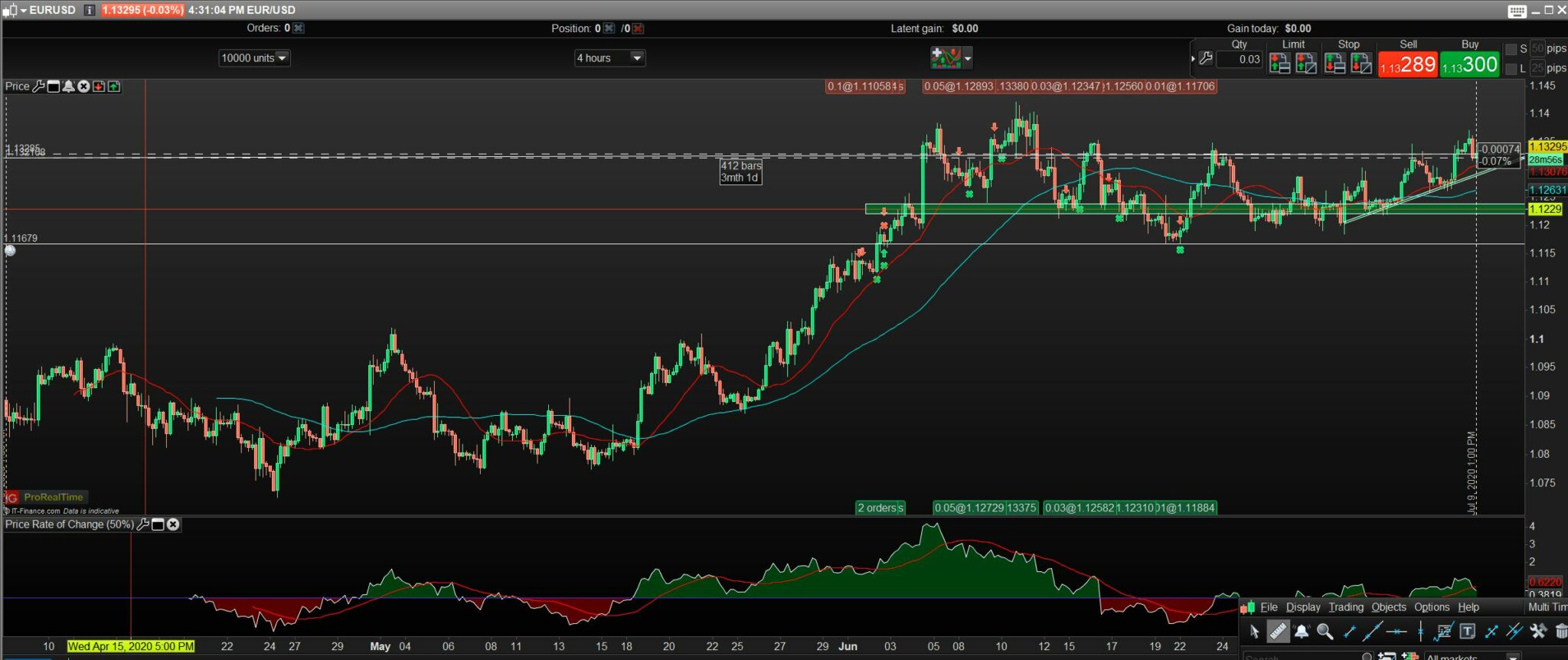Image resolution: width=1568 pixels, height=660 pixels.
Task: Open the Display menu
Action: click(x=1303, y=607)
